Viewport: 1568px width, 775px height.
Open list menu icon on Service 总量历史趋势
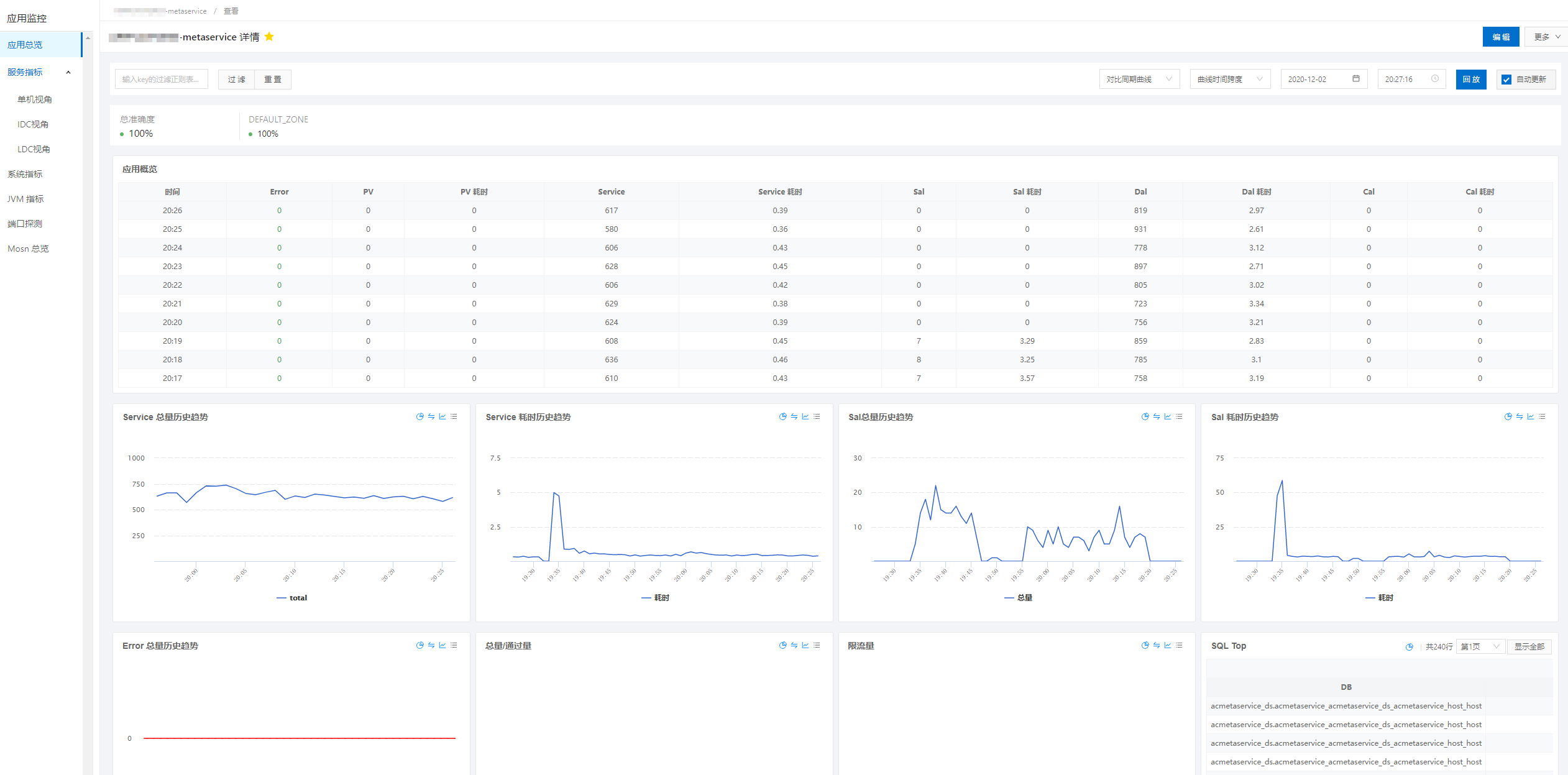pyautogui.click(x=454, y=417)
